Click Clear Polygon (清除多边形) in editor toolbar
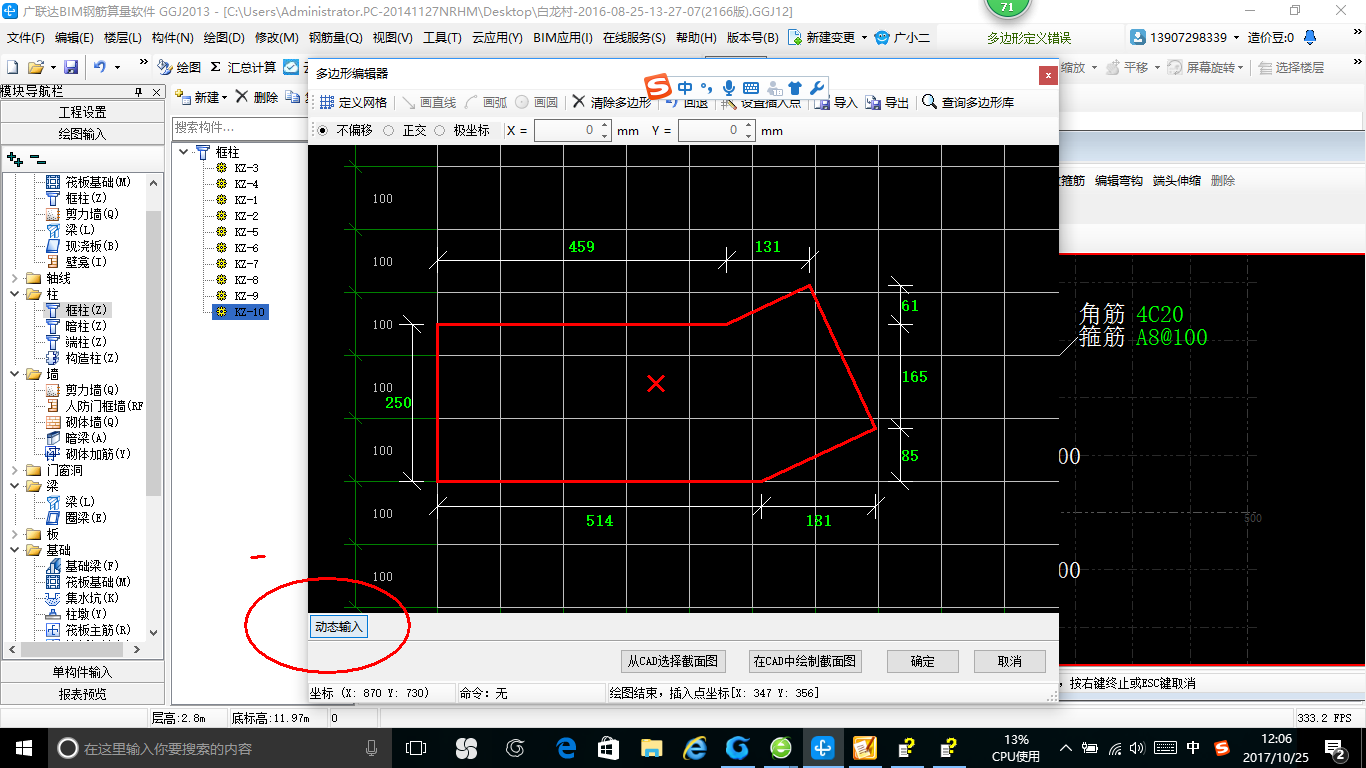Image resolution: width=1366 pixels, height=768 pixels. (609, 102)
